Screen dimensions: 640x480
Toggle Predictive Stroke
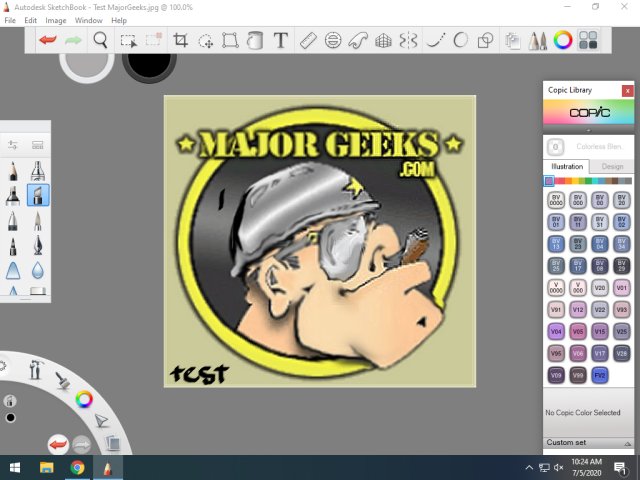[x=460, y=40]
